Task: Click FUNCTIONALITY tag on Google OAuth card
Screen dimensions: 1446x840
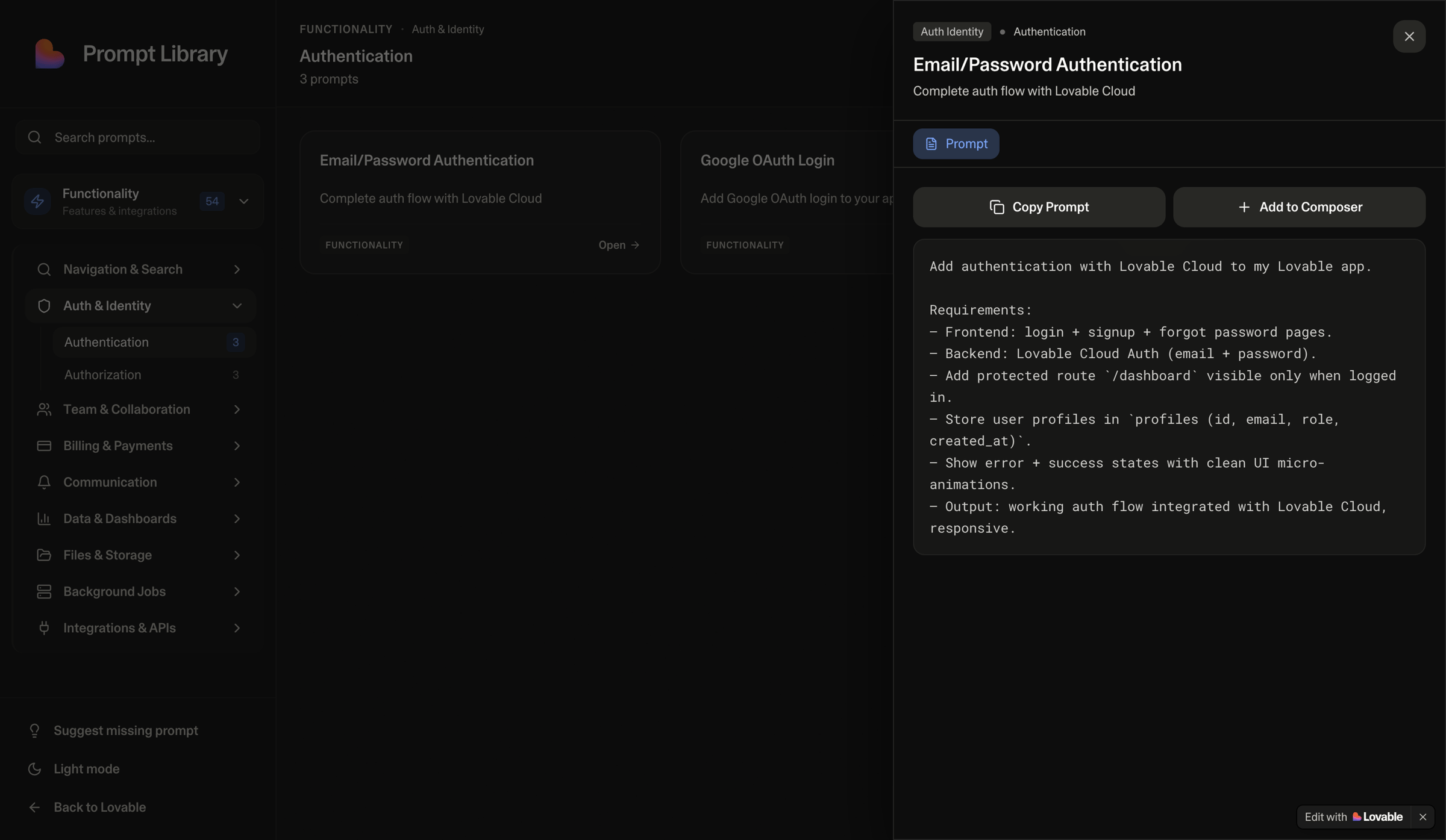Action: 745,245
